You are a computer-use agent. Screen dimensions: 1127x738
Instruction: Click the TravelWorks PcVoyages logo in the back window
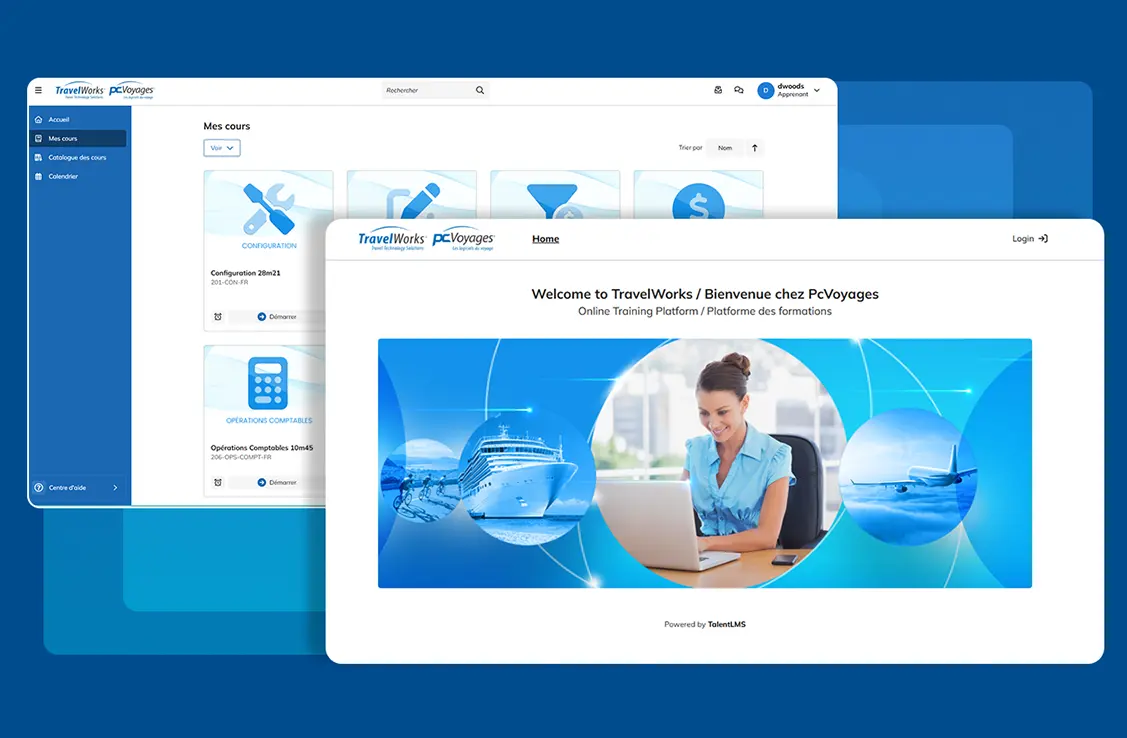click(105, 91)
